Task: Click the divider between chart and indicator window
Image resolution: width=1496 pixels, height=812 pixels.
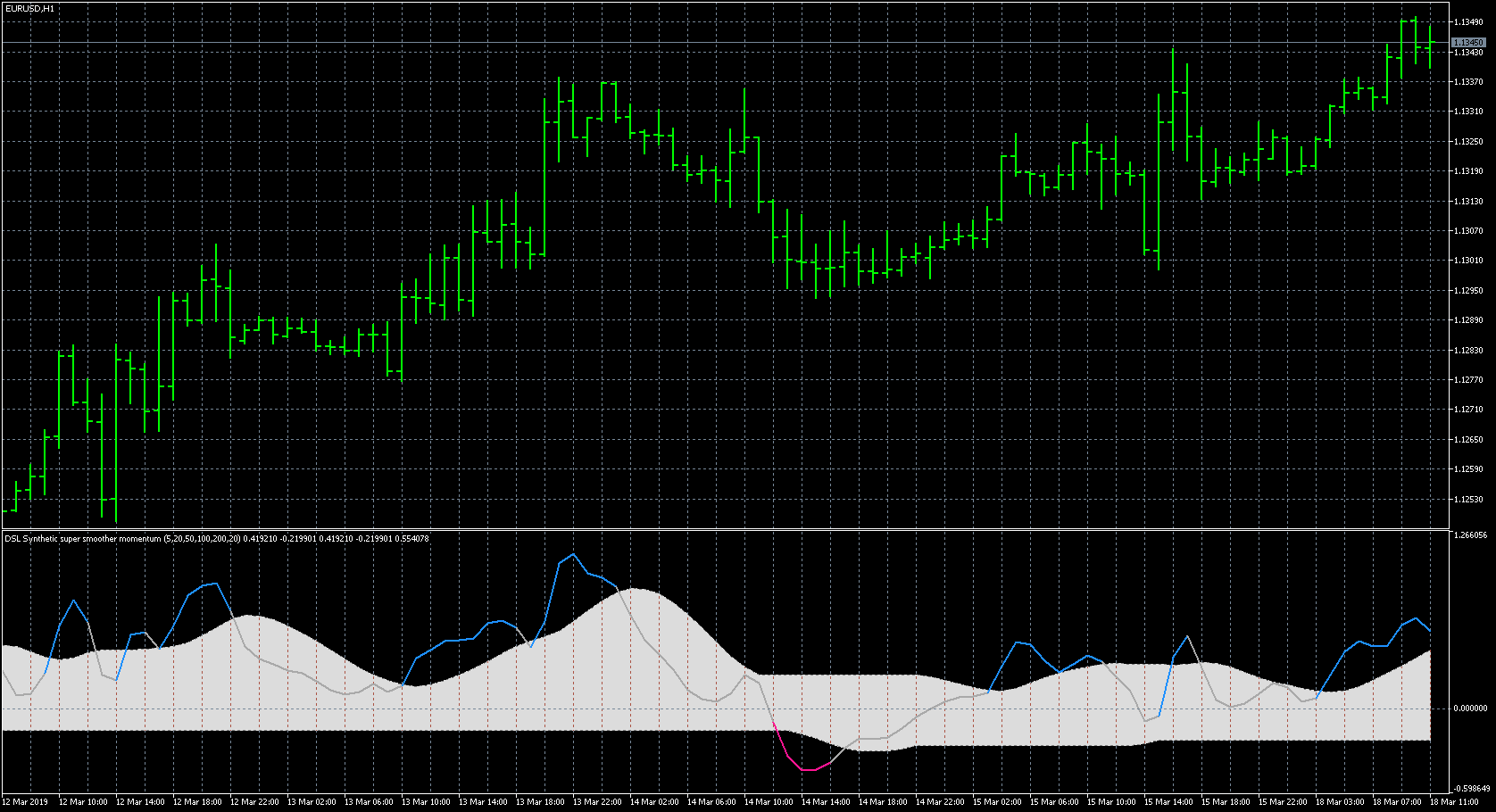Action: coord(714,530)
